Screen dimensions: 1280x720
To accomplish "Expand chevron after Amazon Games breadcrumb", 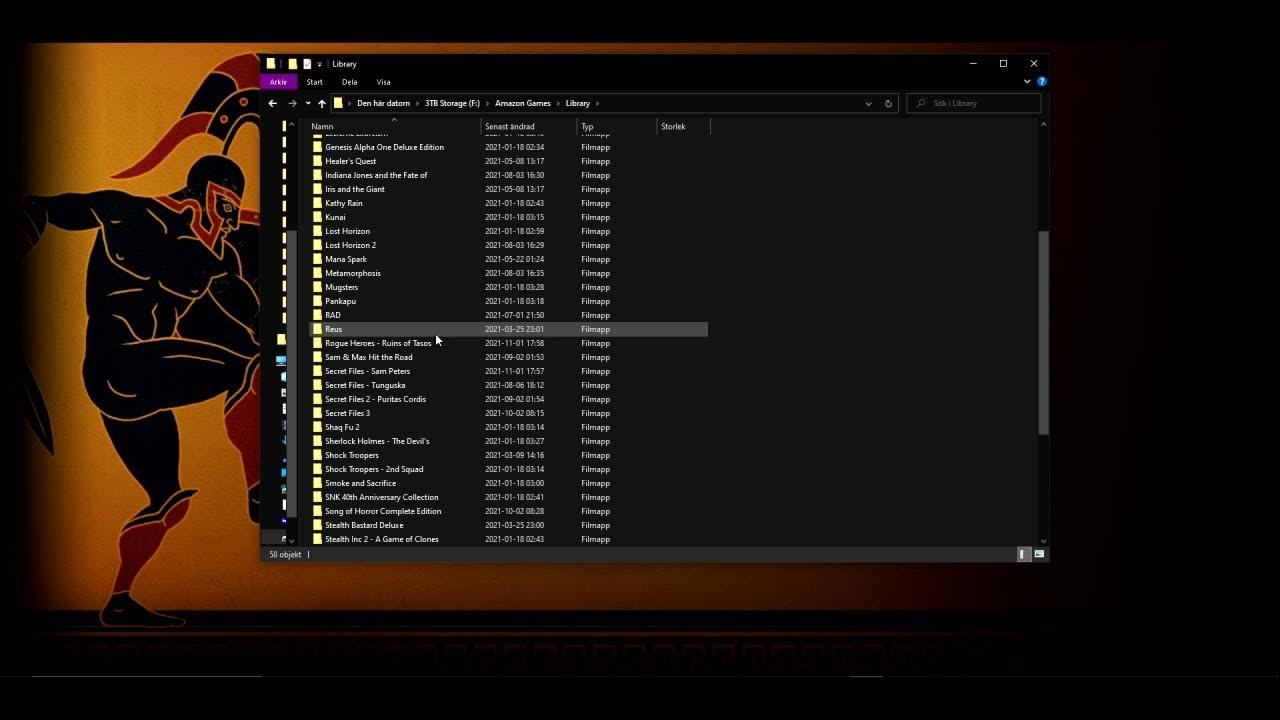I will [558, 103].
